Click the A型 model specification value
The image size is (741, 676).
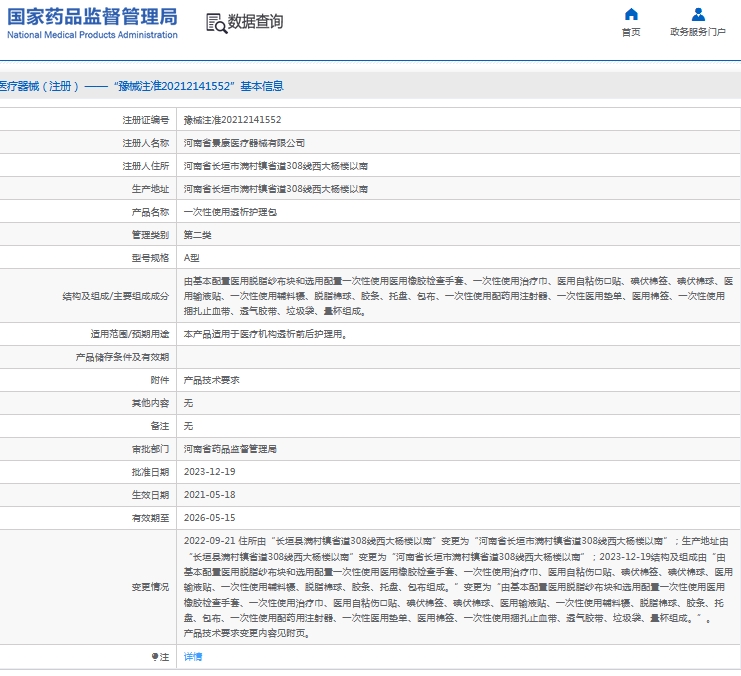[191, 258]
